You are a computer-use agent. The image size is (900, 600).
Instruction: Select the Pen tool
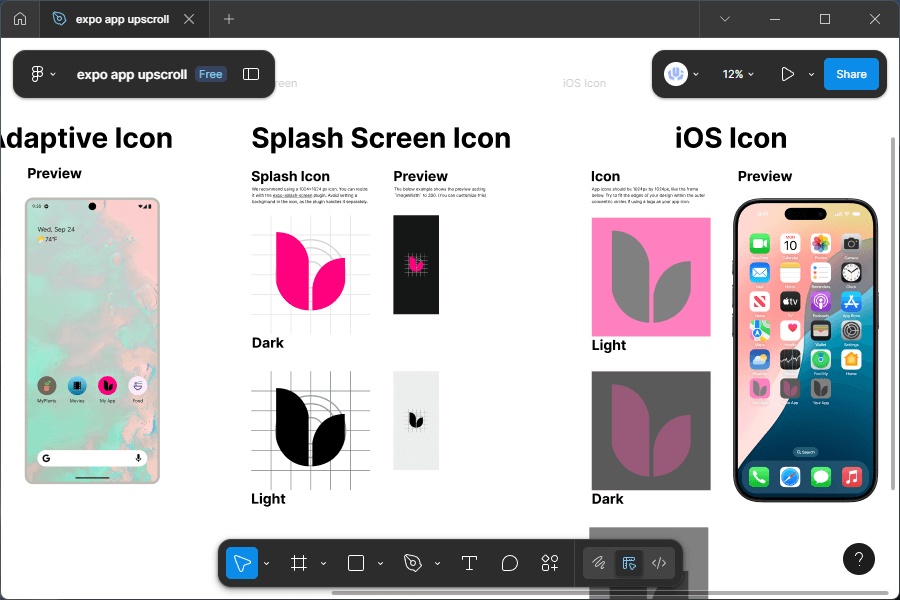[x=412, y=562]
